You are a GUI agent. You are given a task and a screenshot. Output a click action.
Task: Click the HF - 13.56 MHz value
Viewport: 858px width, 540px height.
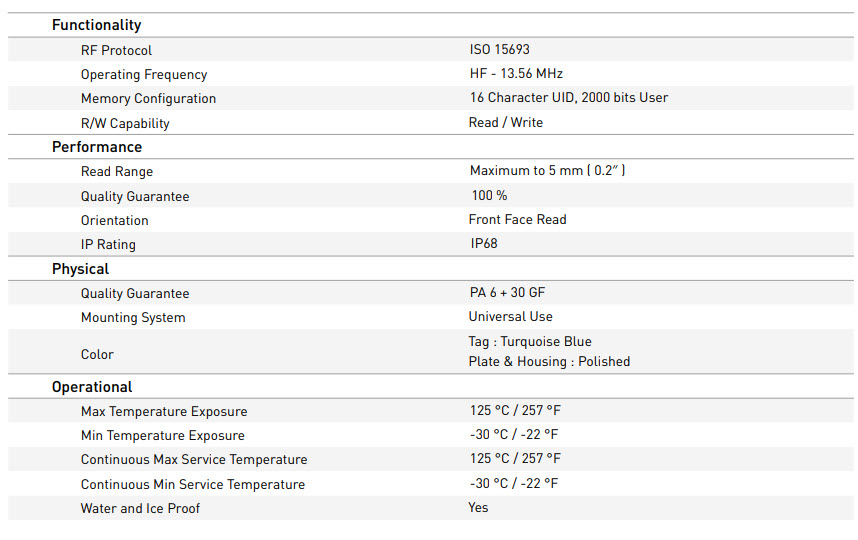click(516, 73)
